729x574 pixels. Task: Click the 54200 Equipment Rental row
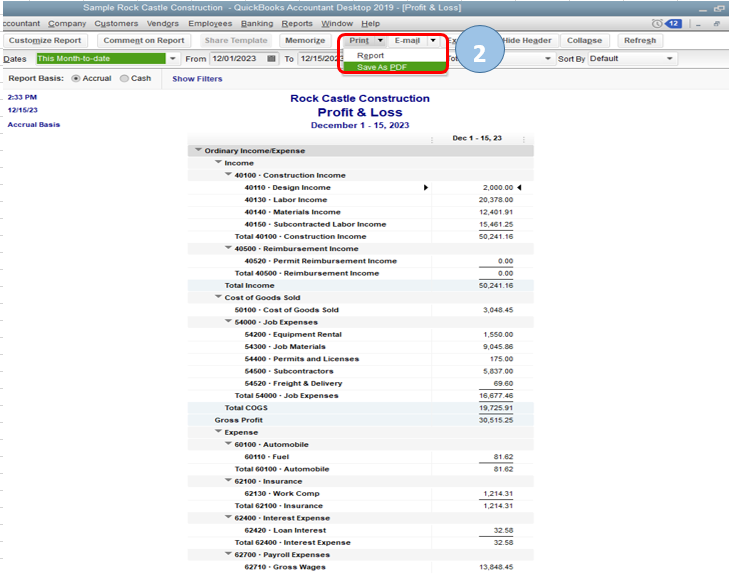coord(361,335)
